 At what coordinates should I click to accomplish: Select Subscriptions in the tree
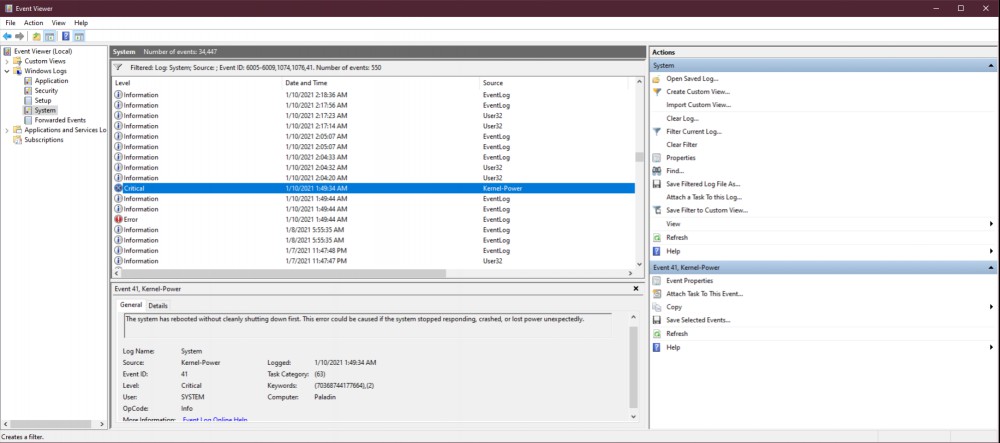(x=43, y=140)
